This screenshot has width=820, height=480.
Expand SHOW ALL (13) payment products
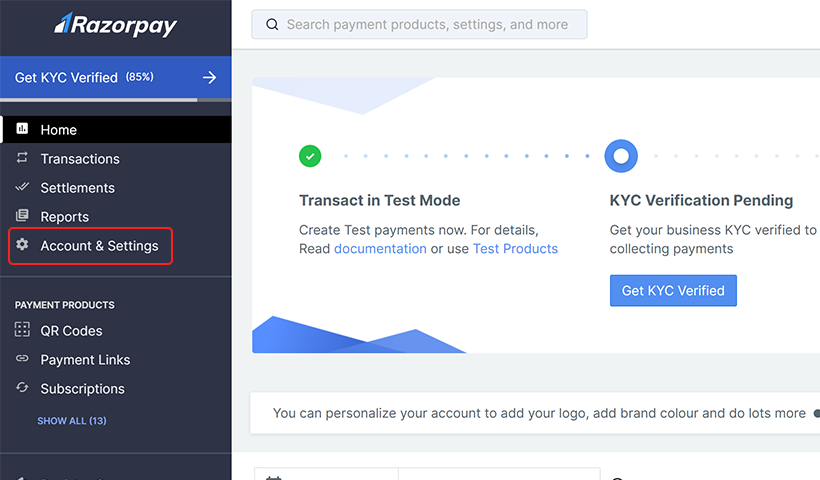pos(72,420)
